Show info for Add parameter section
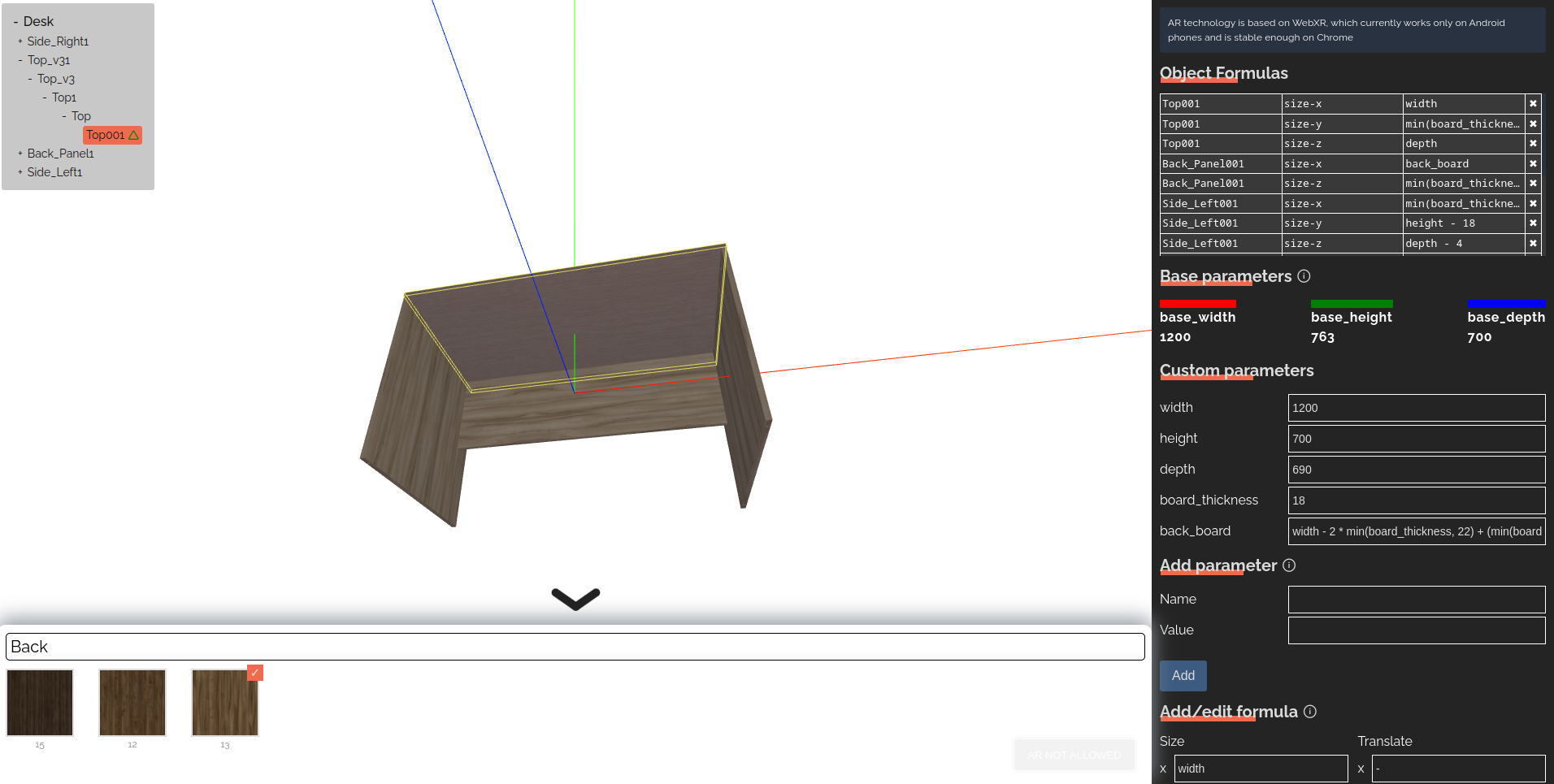Viewport: 1554px width, 784px height. pos(1289,565)
